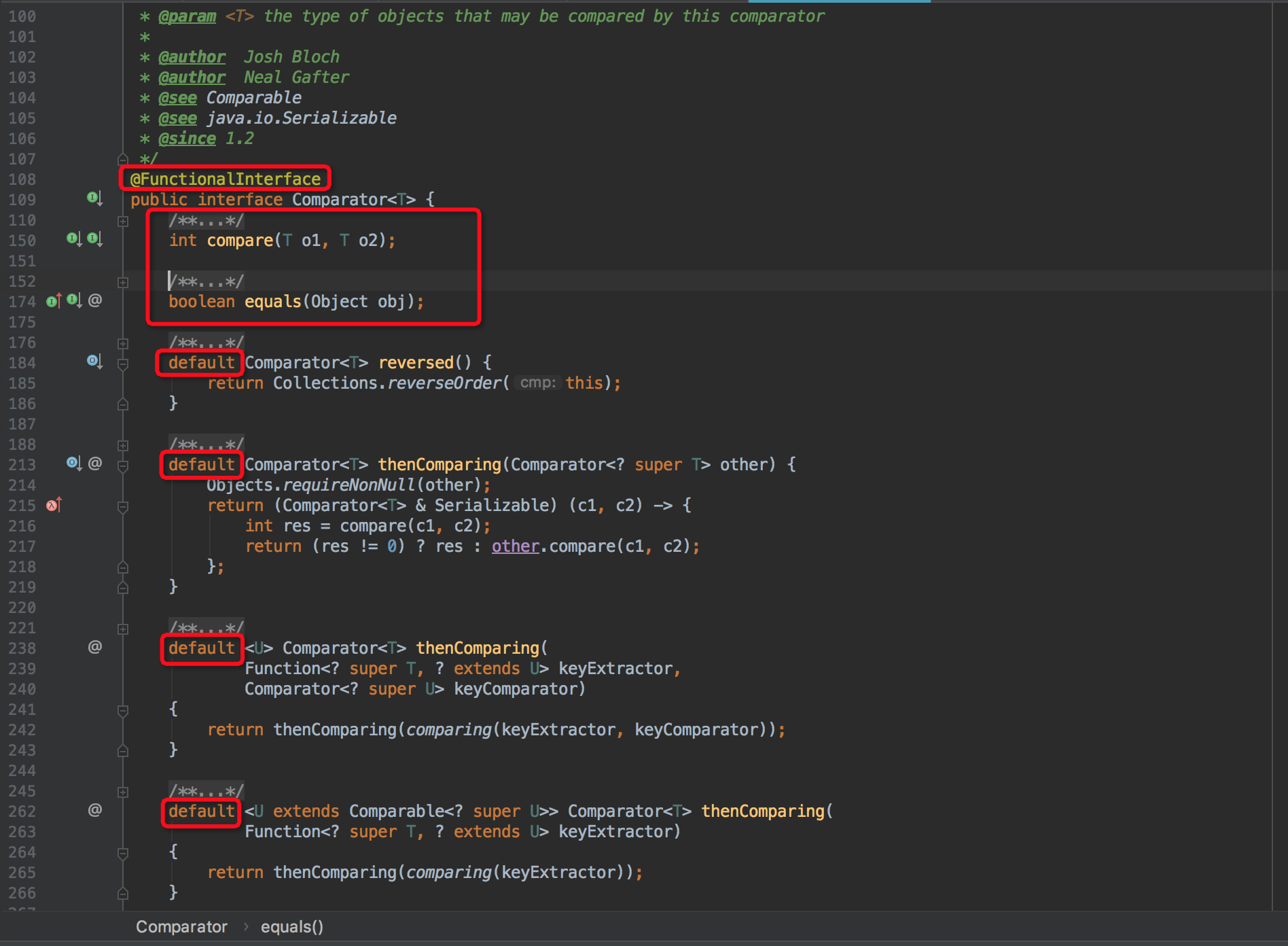The height and width of the screenshot is (946, 1288).
Task: Click the folded /**...*/ placeholder on line 152
Action: pos(207,281)
